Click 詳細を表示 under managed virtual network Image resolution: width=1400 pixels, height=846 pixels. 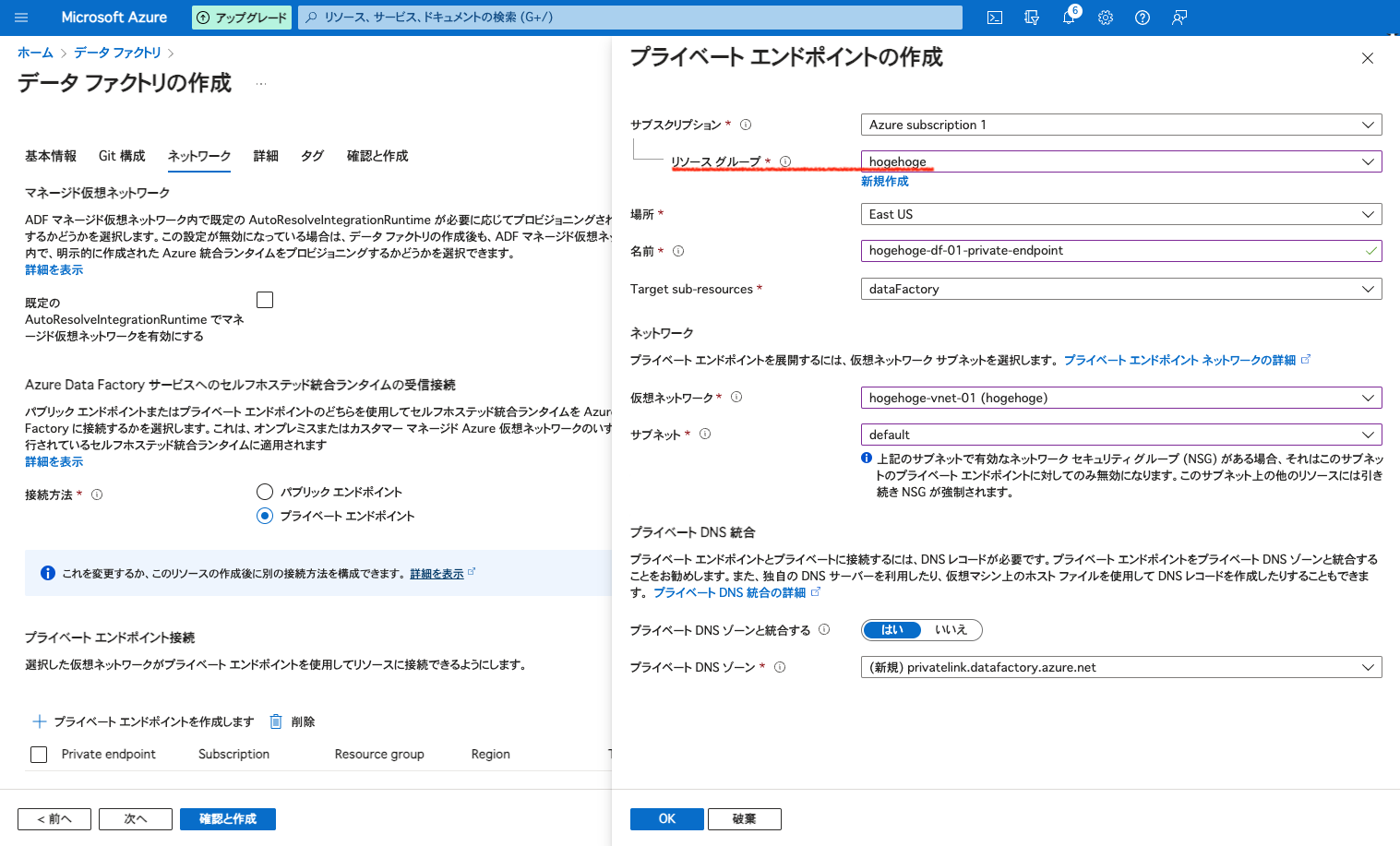coord(54,270)
